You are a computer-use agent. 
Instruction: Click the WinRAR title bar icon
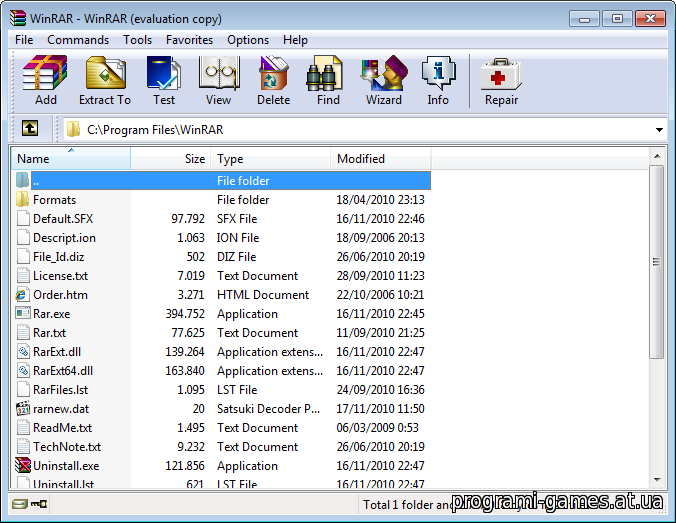[x=18, y=18]
